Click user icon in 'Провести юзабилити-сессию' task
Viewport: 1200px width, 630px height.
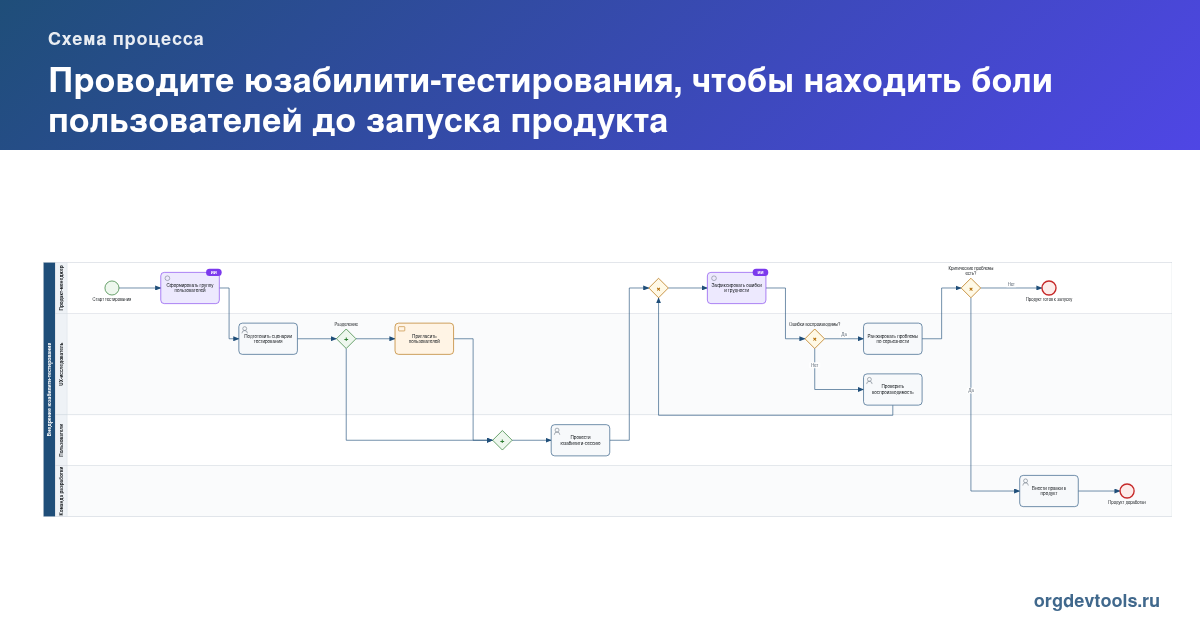pos(557,430)
